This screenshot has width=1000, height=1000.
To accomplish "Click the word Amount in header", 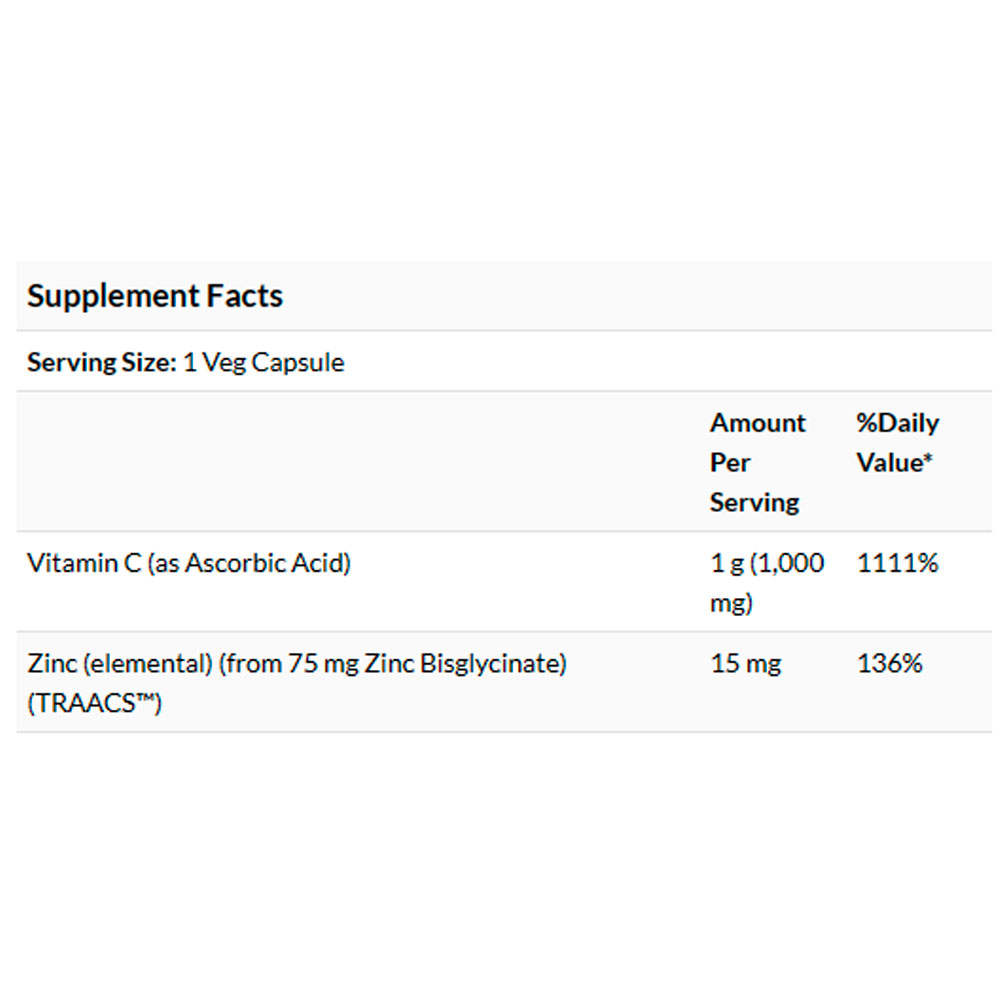I will click(757, 423).
